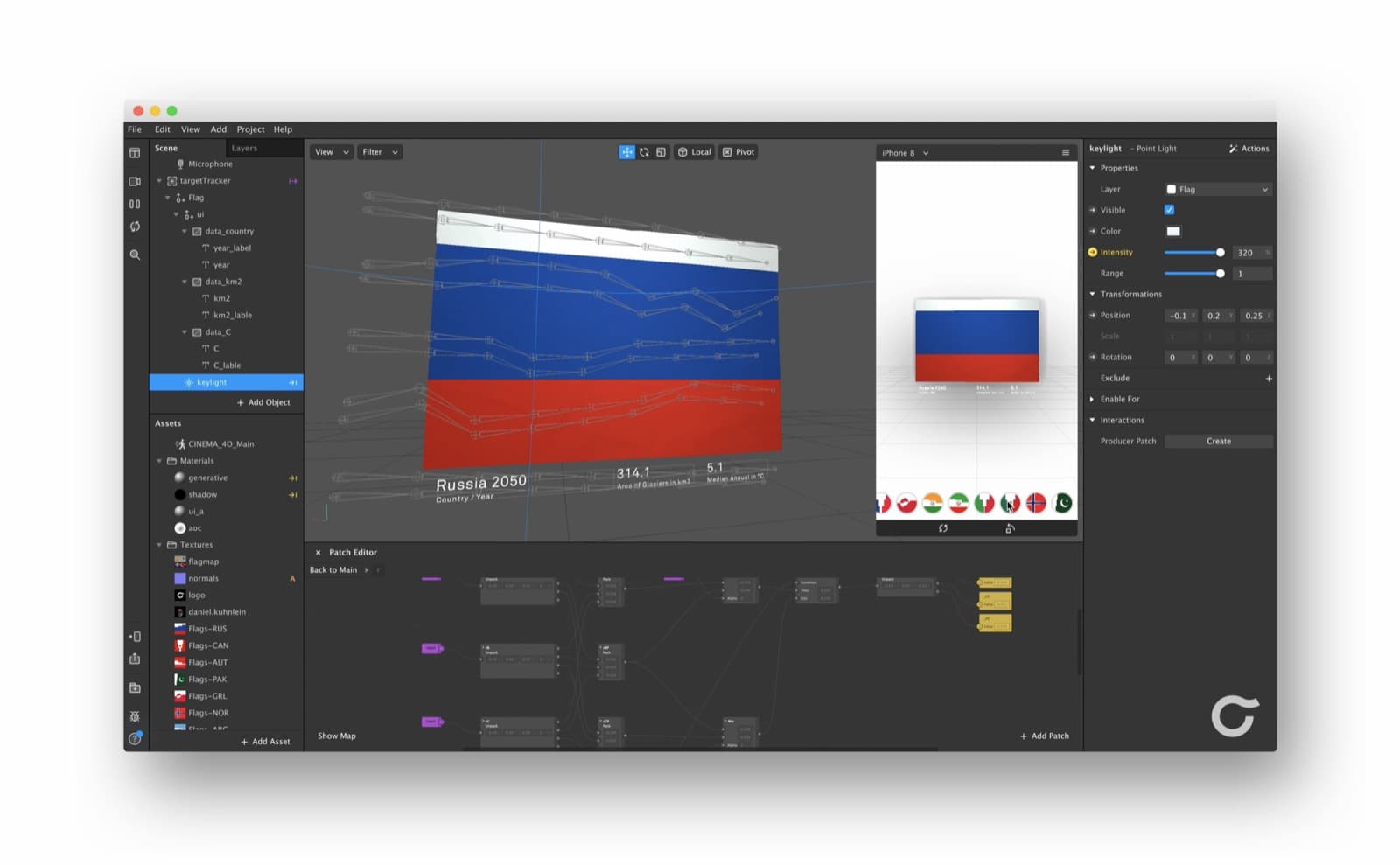
Task: Toggle the Visible checkbox for keylight
Action: 1169,210
